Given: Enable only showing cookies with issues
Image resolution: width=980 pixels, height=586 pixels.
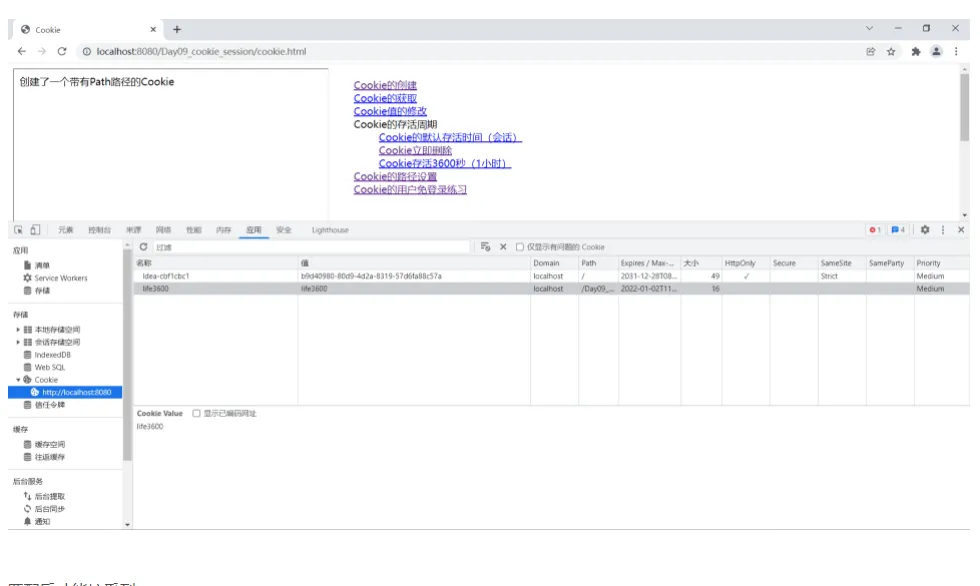Looking at the screenshot, I should click(519, 247).
